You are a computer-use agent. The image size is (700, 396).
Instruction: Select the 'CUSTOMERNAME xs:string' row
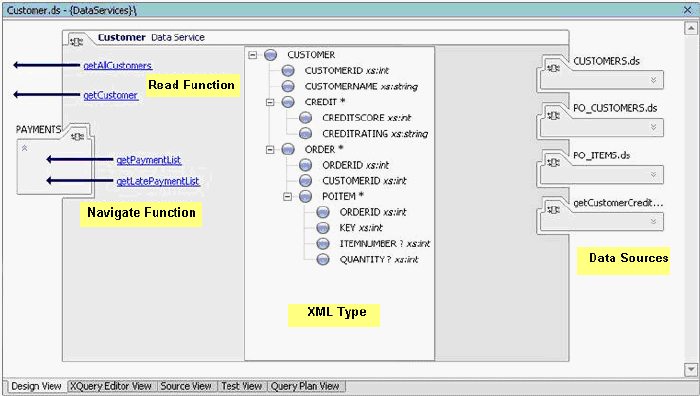tap(361, 87)
